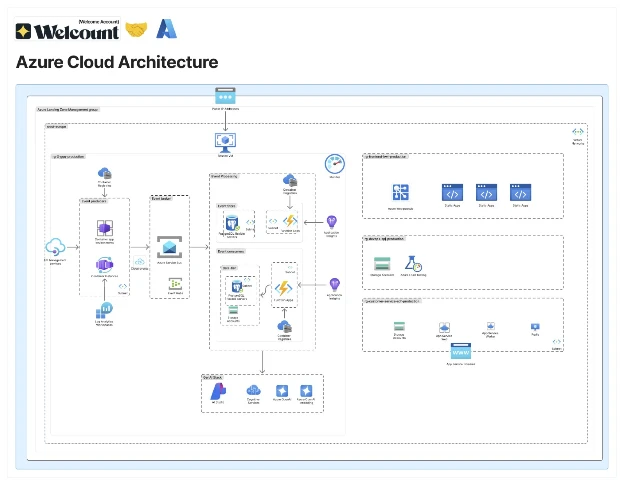Select Container Registry icon above Event producers
Screen dimensions: 624x485
(105, 173)
